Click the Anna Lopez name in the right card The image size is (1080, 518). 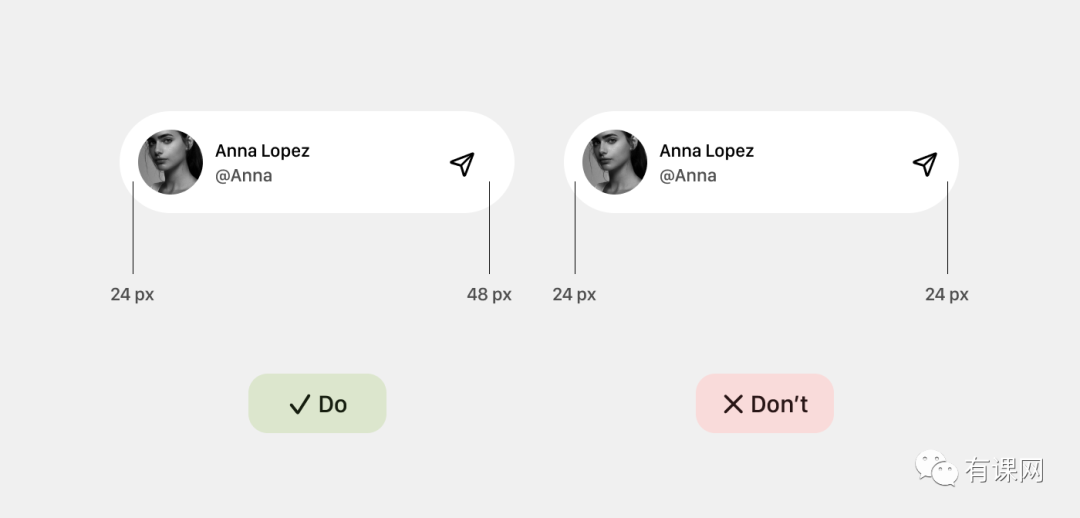tap(706, 151)
